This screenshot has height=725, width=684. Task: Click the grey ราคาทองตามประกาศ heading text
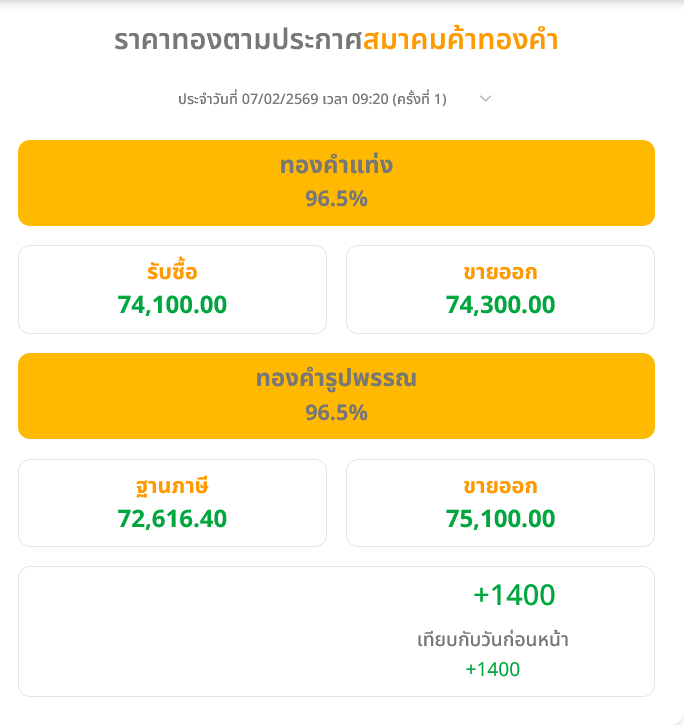(238, 41)
